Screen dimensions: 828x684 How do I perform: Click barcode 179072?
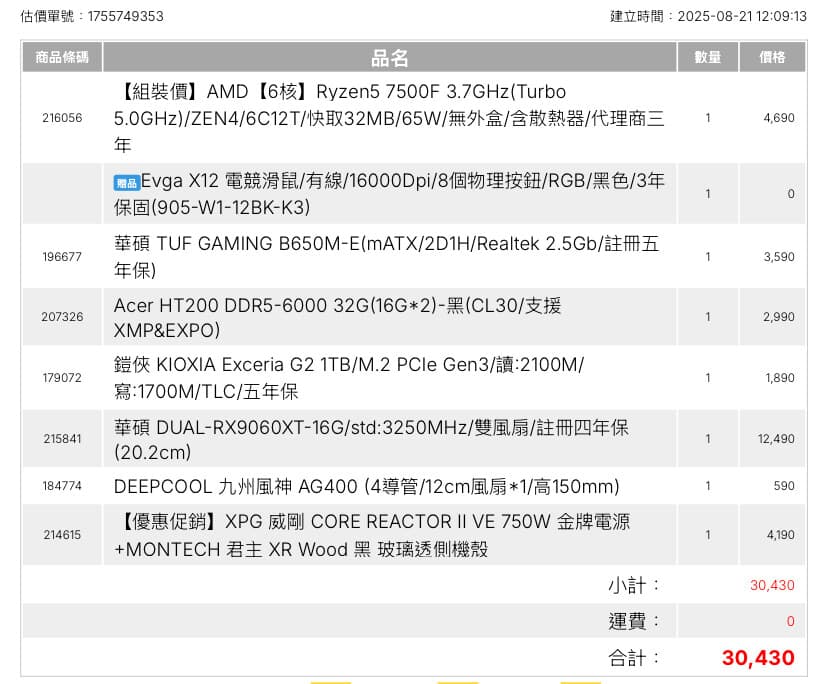62,378
